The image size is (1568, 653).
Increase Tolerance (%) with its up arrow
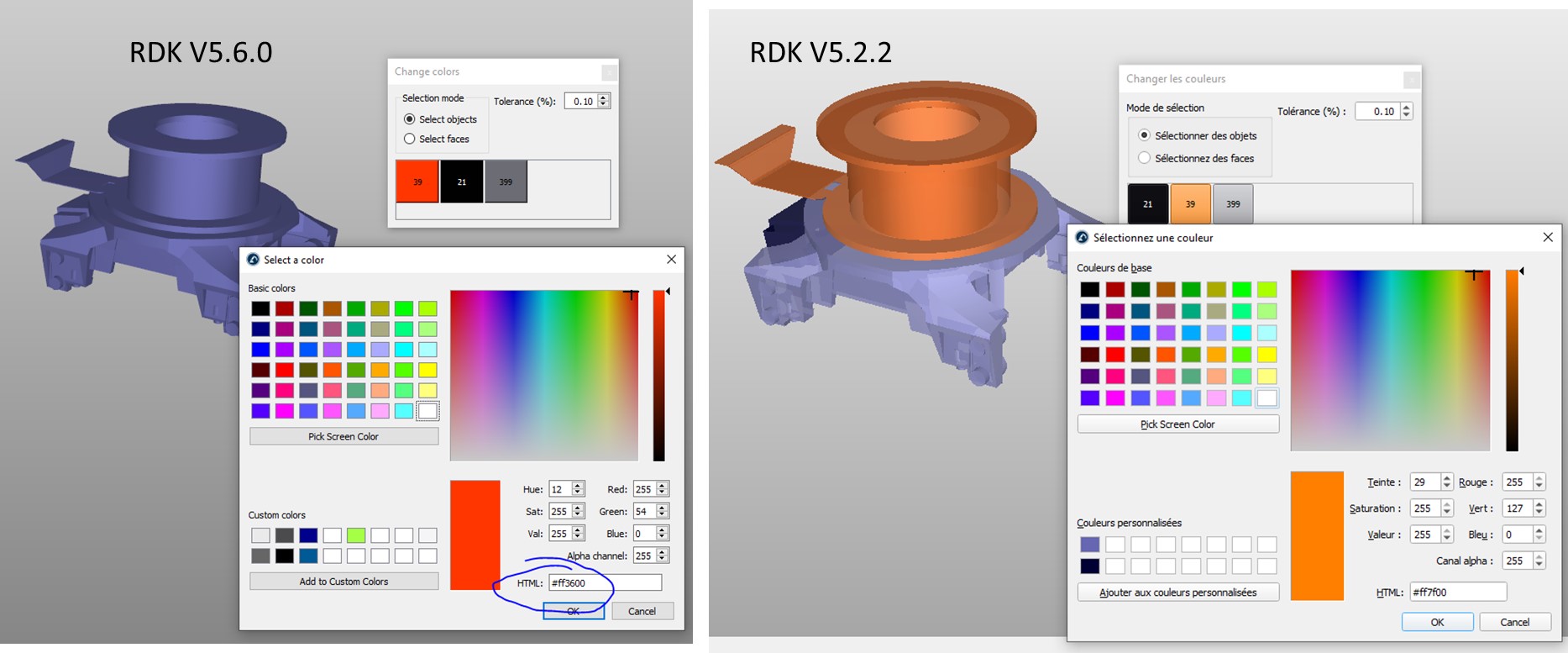click(603, 97)
